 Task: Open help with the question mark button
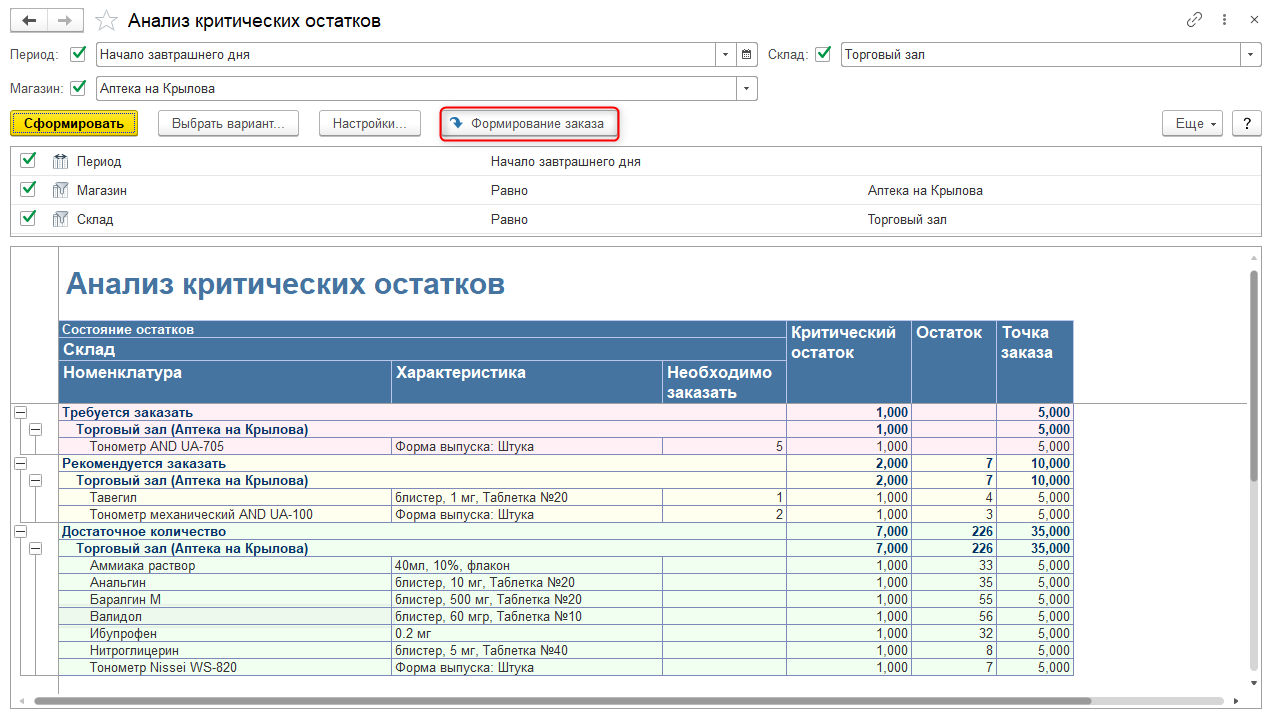pyautogui.click(x=1246, y=123)
